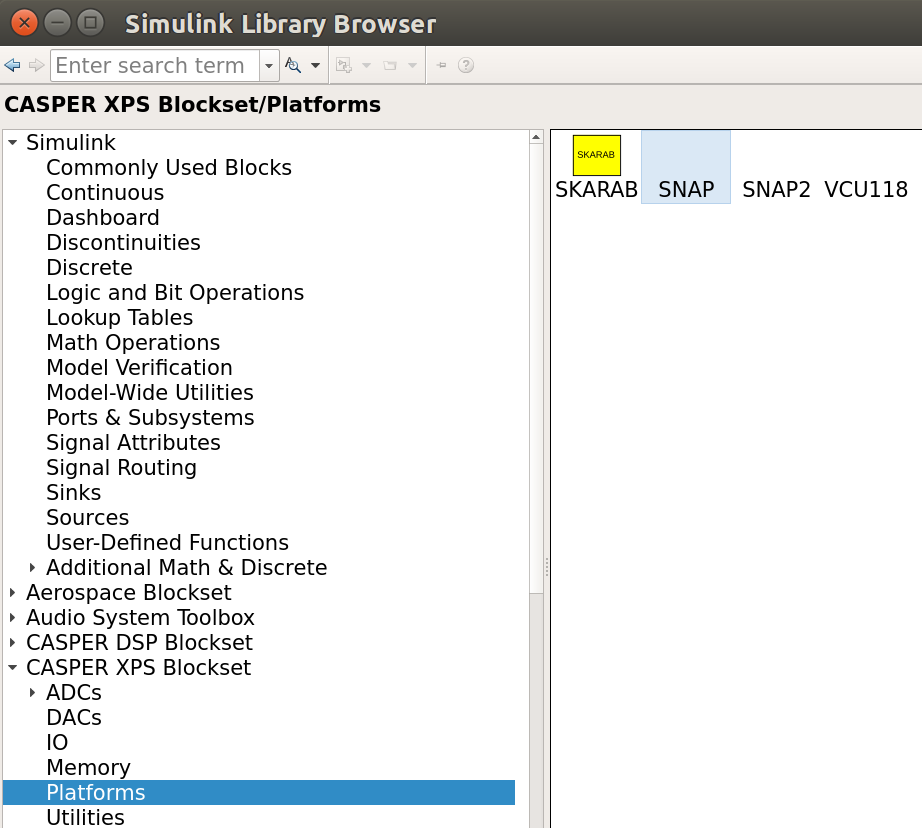Screen dimensions: 922x828
Task: Click the forward navigation arrow
Action: tap(36, 65)
